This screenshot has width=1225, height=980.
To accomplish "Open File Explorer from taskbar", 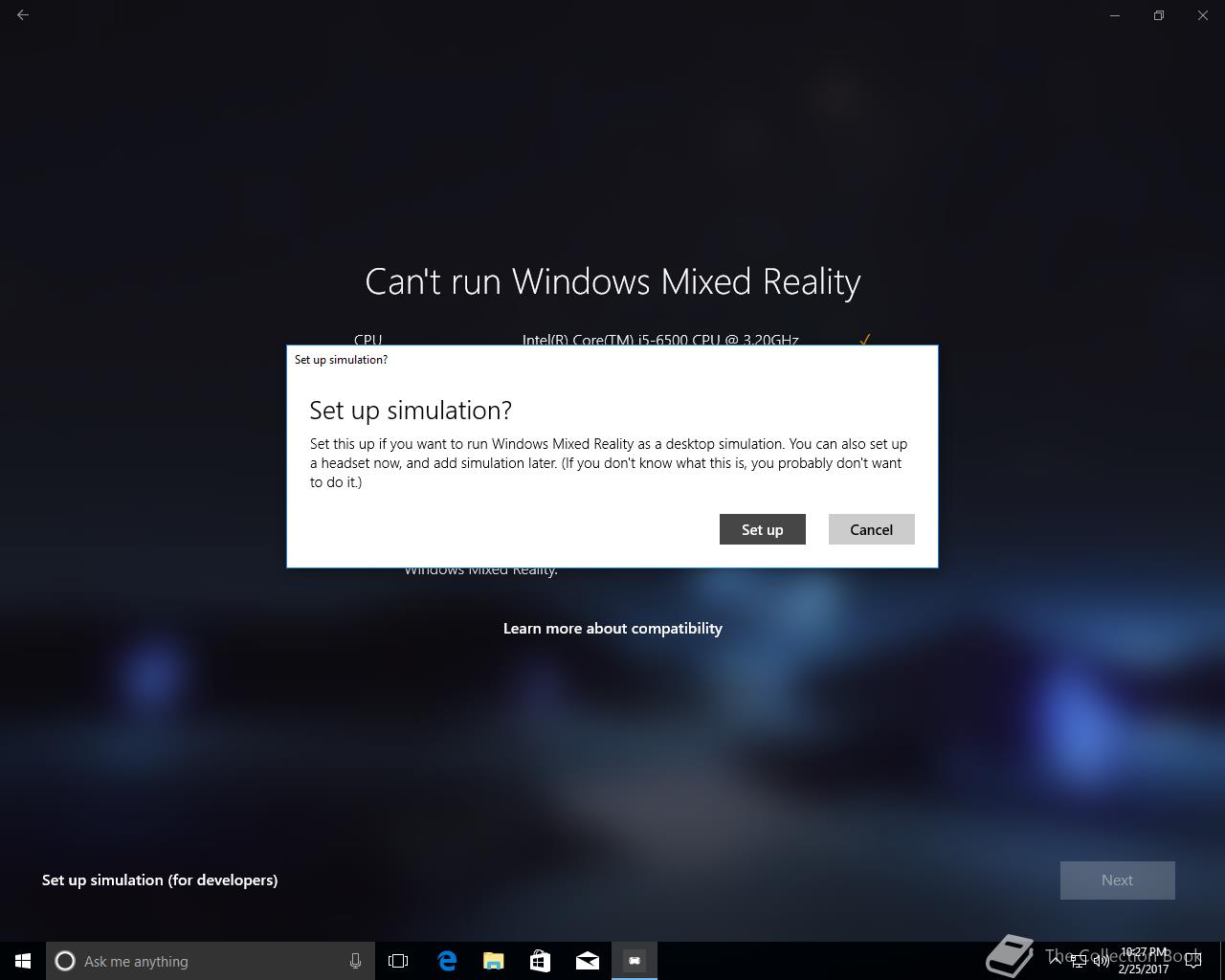I will tap(493, 961).
